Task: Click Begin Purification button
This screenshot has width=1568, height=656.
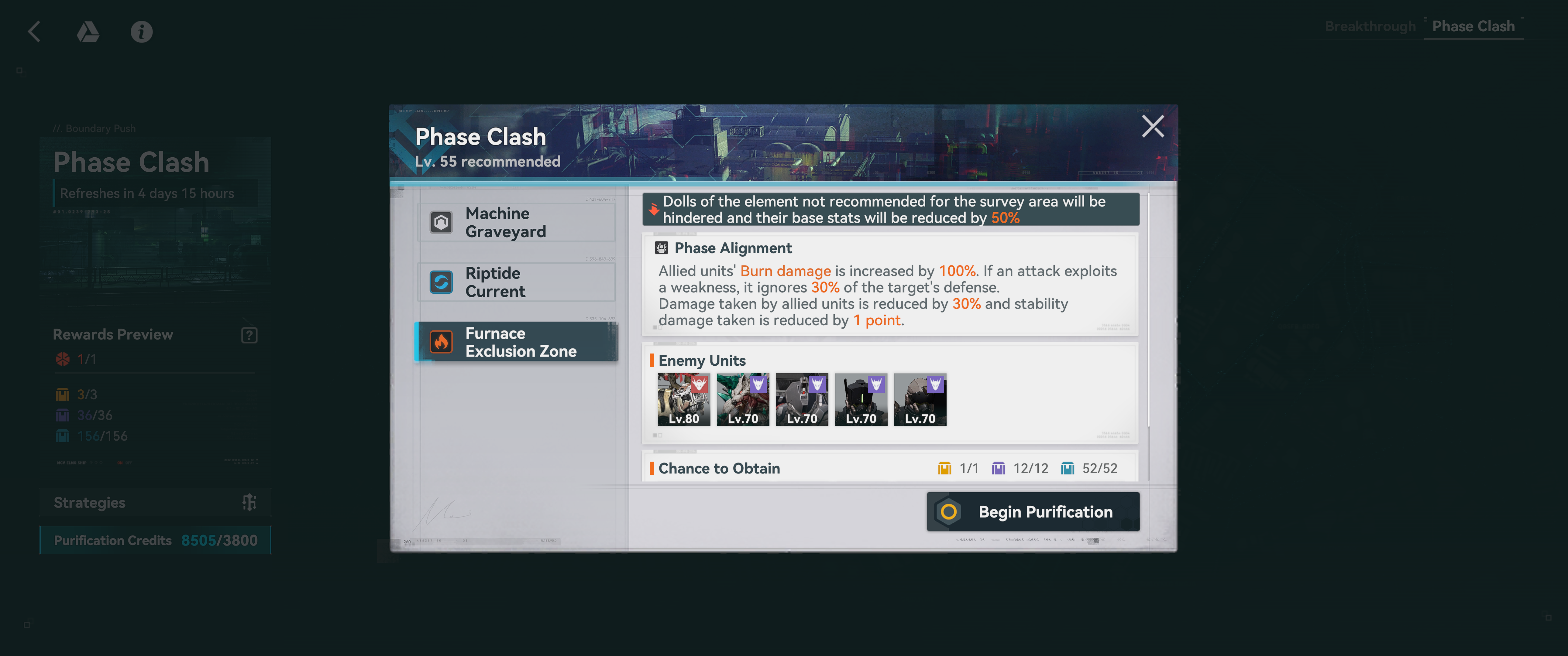Action: point(1033,512)
